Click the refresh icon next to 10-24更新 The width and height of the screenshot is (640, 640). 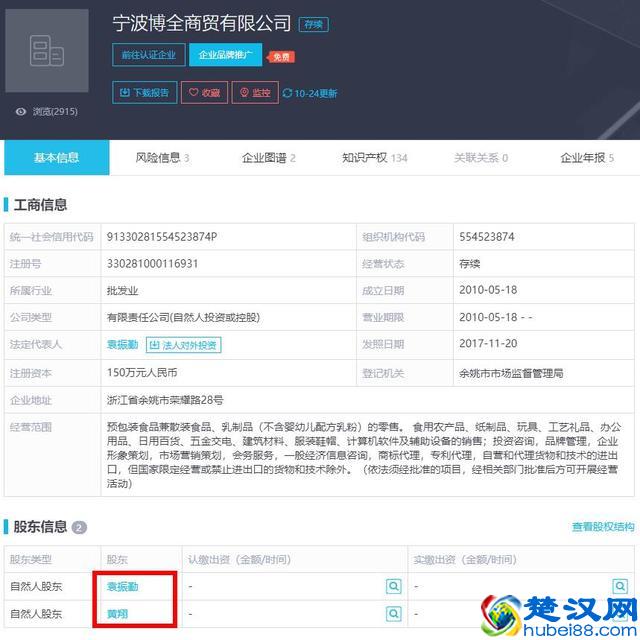[x=287, y=93]
